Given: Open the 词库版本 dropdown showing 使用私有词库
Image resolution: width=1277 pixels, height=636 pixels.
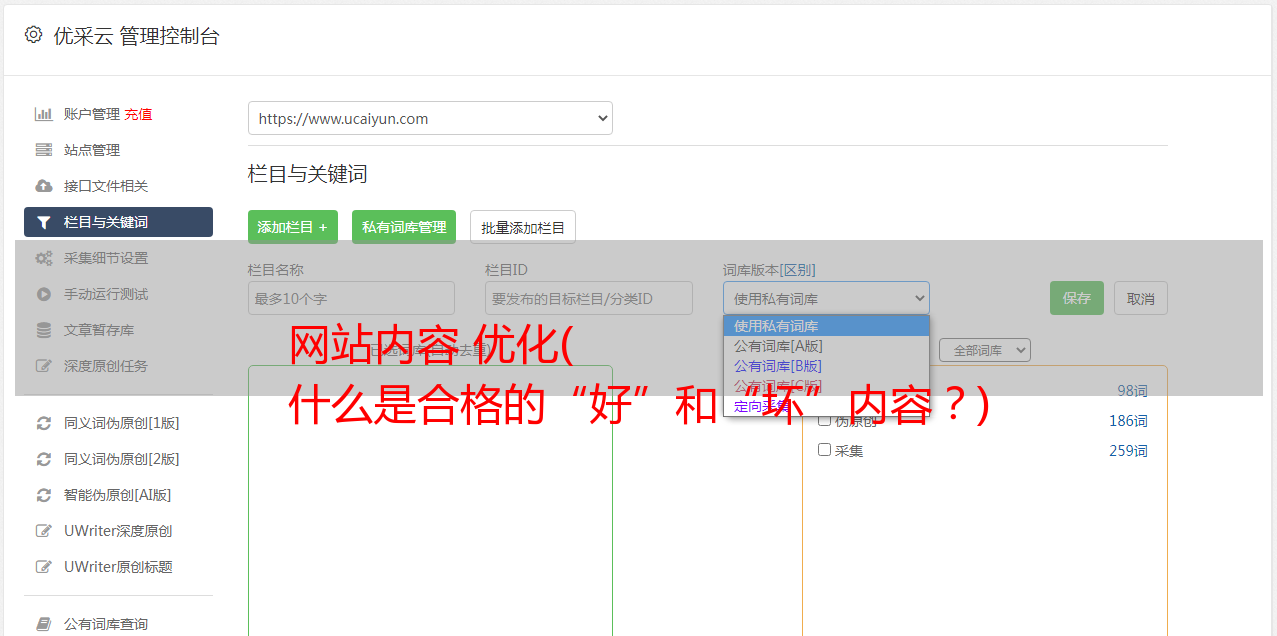Looking at the screenshot, I should [x=826, y=298].
